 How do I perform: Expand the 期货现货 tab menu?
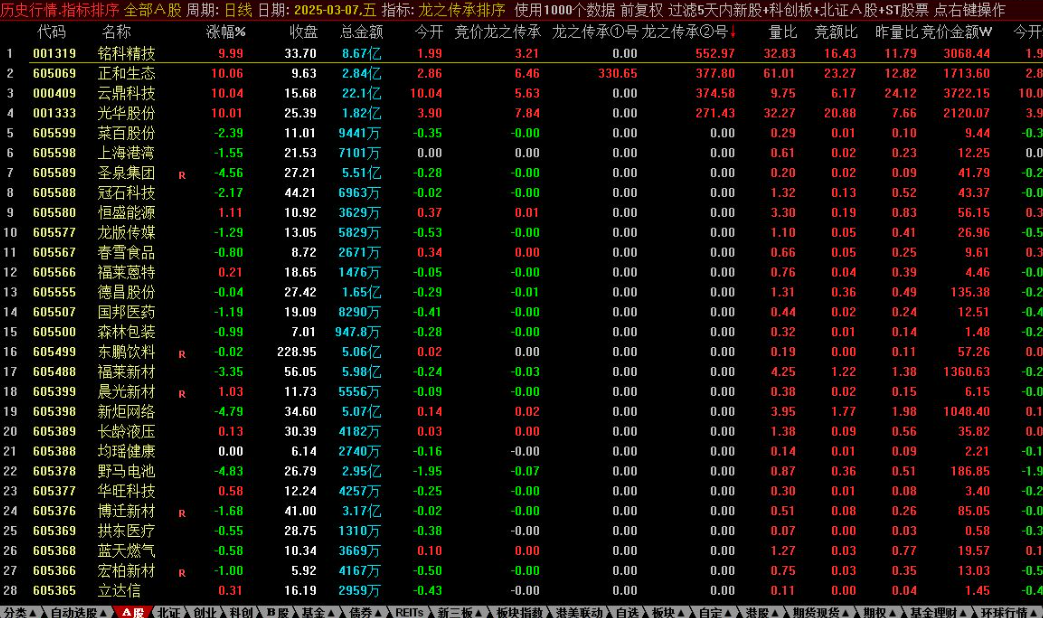(821, 612)
